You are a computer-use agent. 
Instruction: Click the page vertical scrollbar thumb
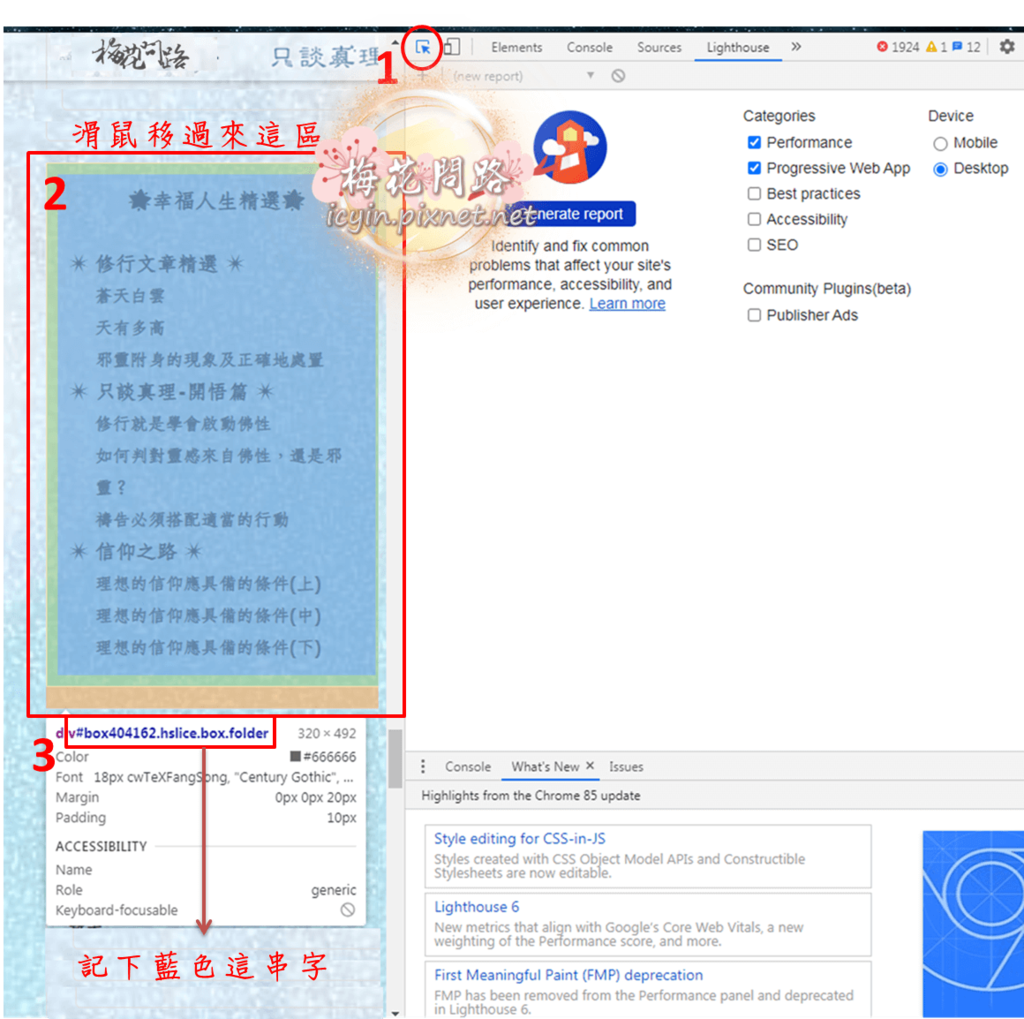[395, 758]
